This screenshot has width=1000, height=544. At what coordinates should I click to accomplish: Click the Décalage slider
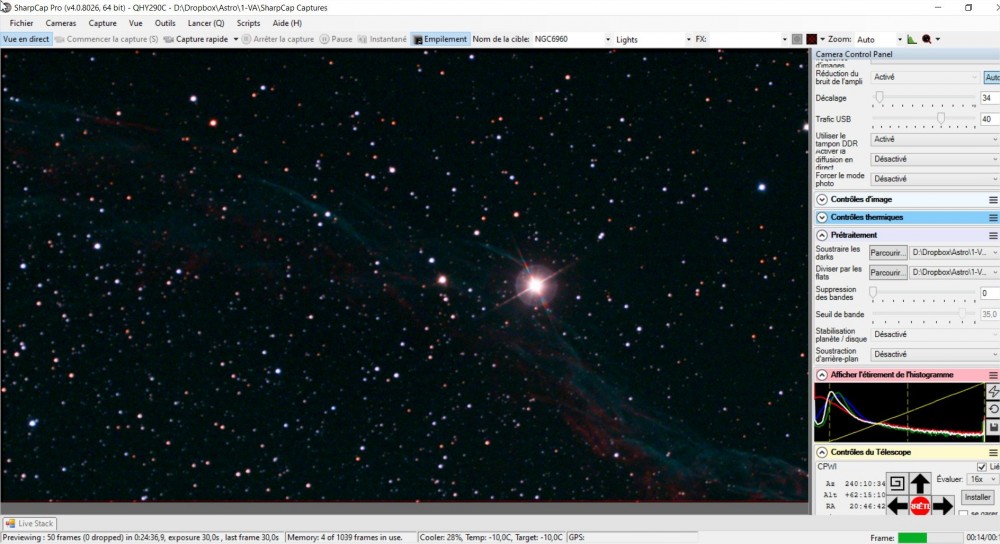[x=924, y=98]
